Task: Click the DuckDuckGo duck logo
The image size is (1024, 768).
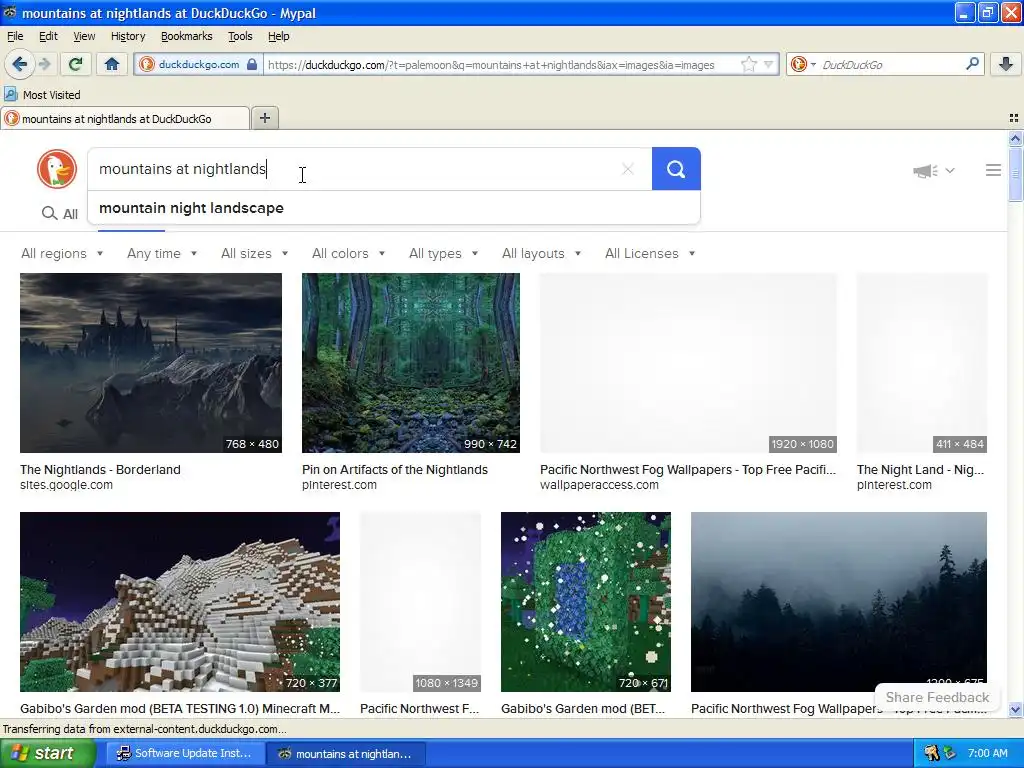Action: (x=57, y=169)
